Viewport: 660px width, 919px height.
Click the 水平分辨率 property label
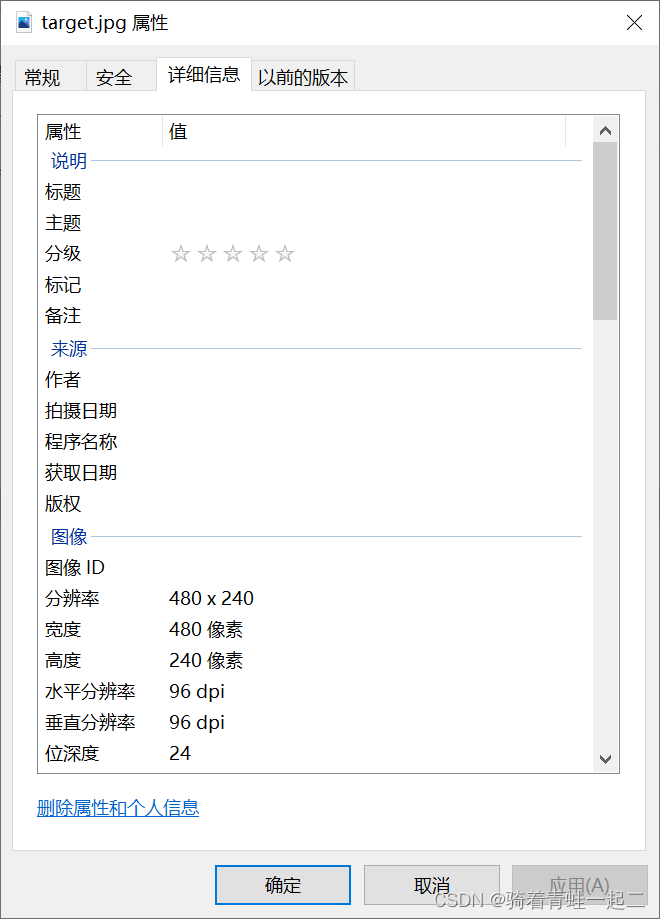90,692
